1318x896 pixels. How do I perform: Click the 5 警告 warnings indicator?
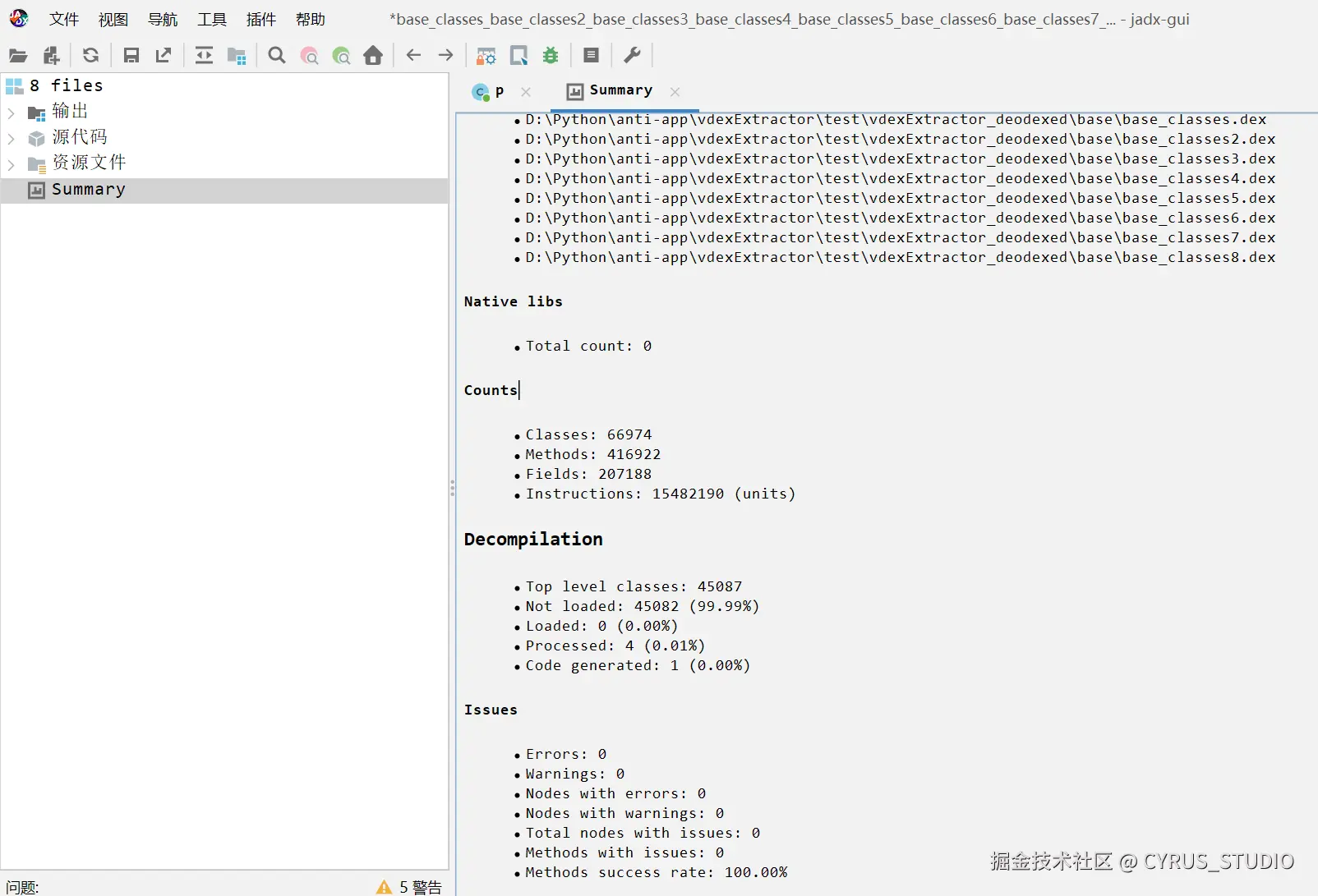pos(409,887)
